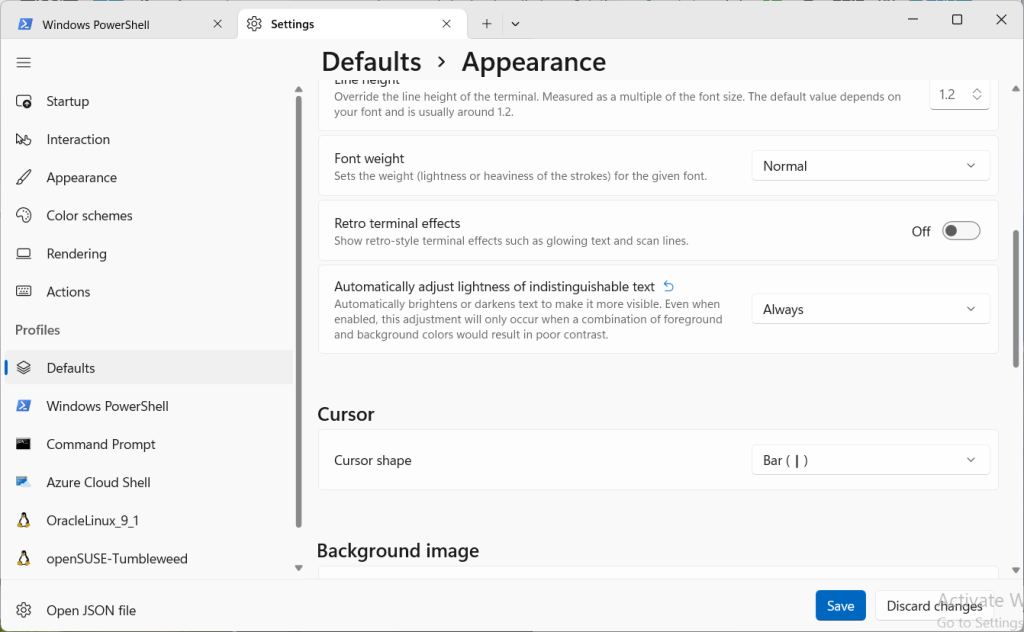Open Startup settings in sidebar
1024x632 pixels.
(x=67, y=101)
